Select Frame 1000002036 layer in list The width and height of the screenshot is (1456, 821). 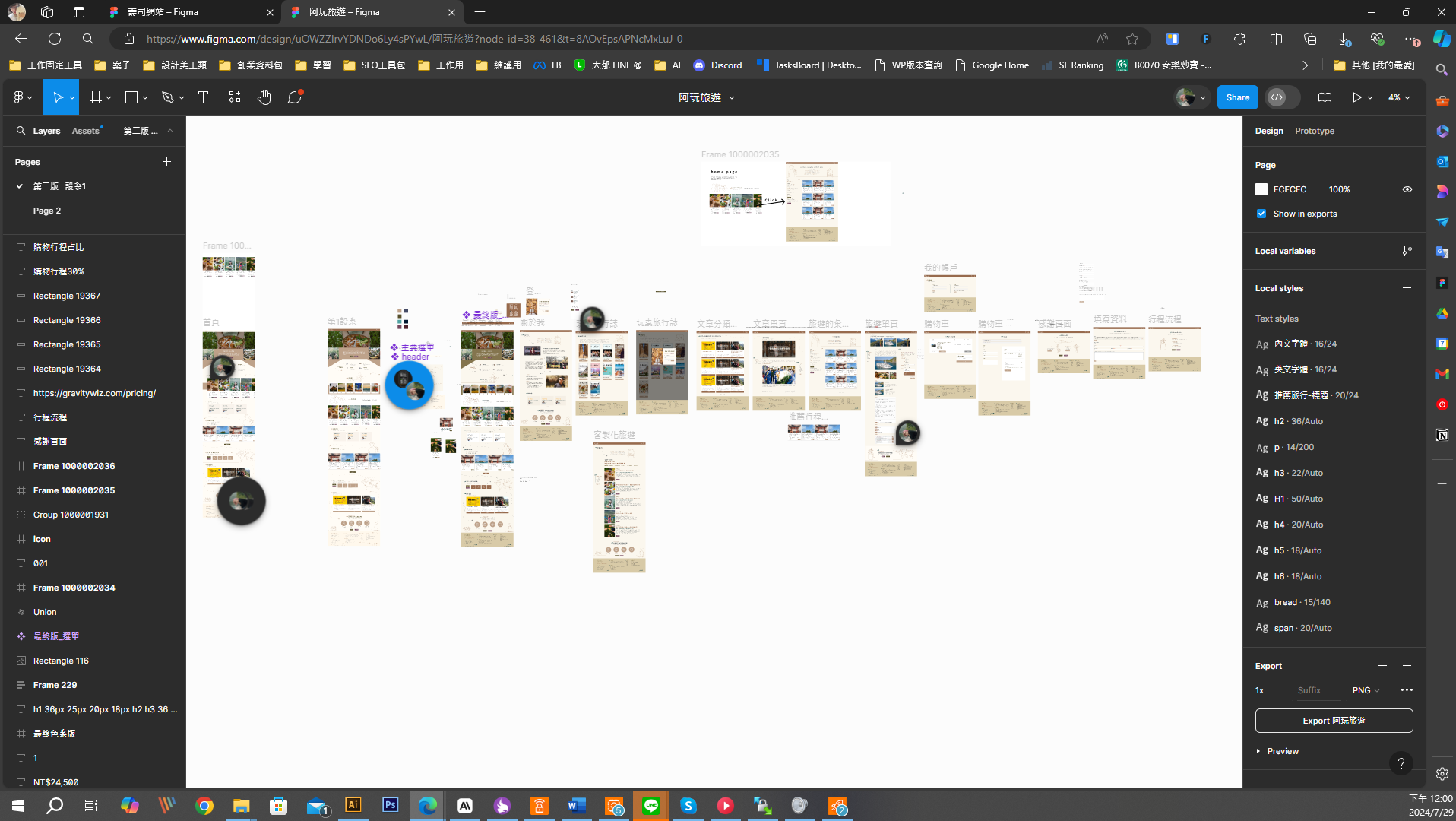click(x=74, y=466)
